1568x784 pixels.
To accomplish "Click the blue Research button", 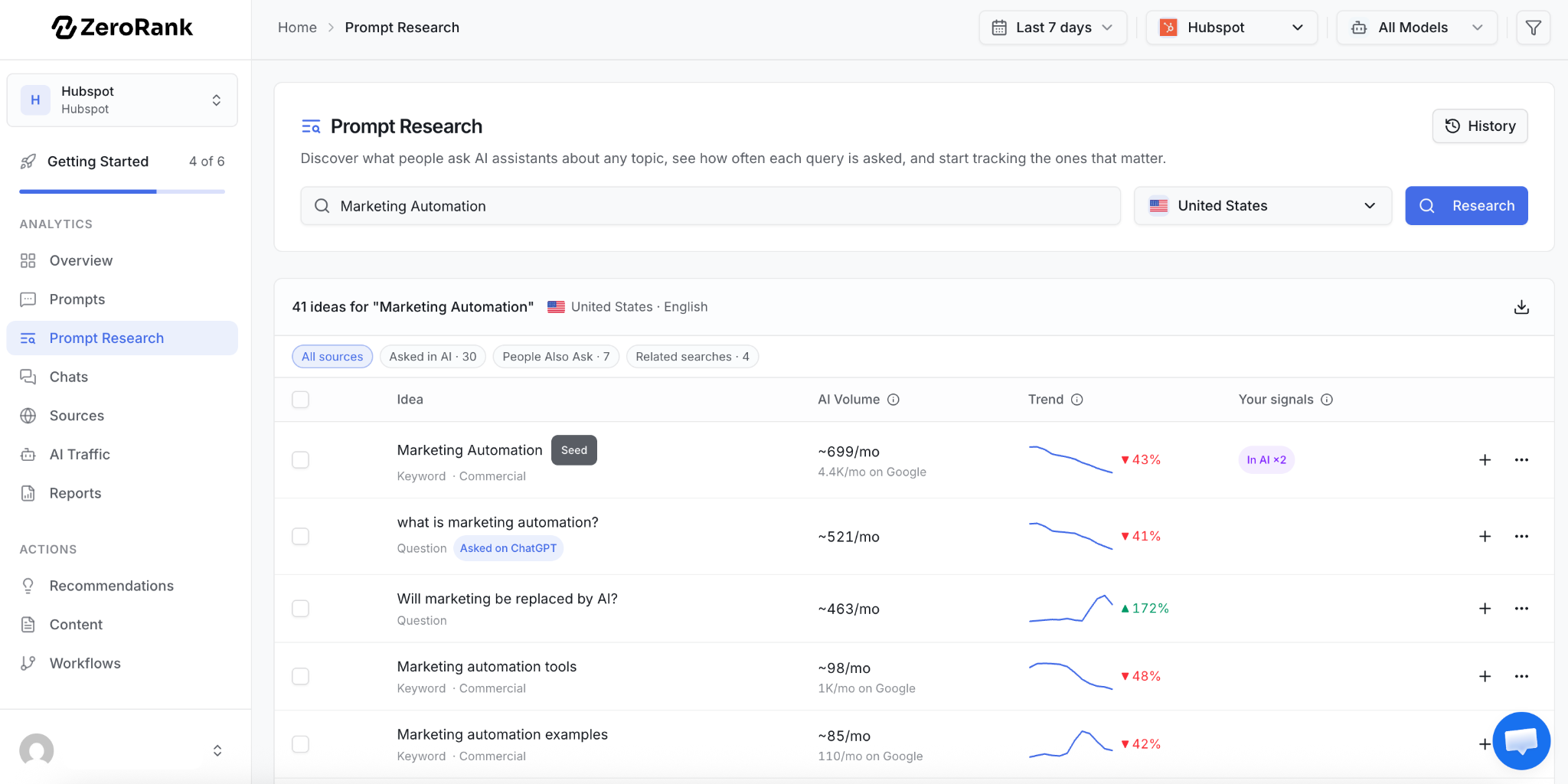I will (1466, 206).
